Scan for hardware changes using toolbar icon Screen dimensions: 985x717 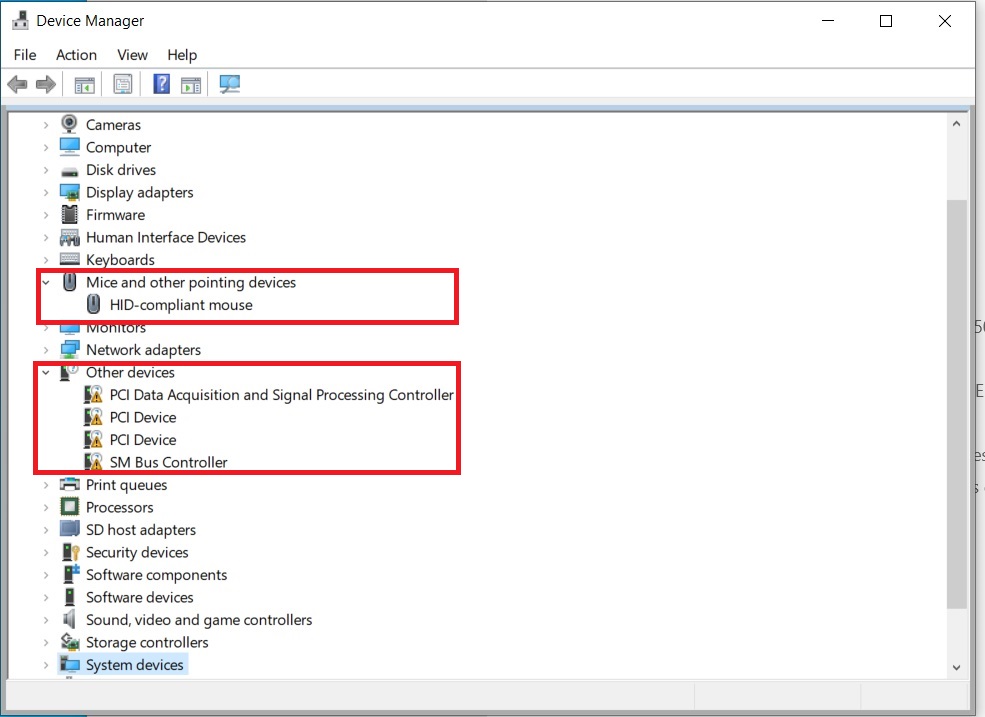click(x=229, y=84)
